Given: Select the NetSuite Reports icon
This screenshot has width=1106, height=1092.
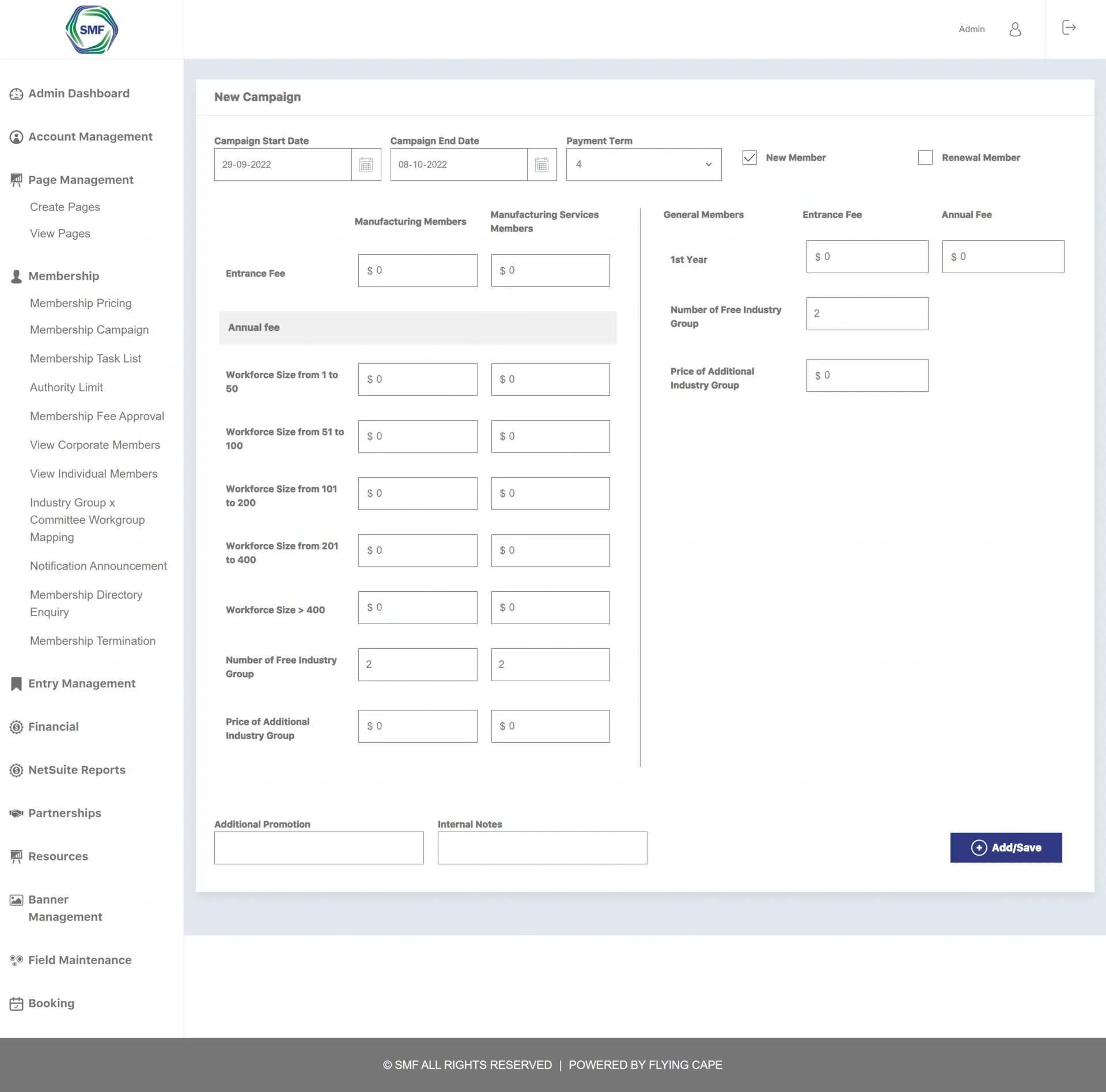Looking at the screenshot, I should (x=16, y=770).
